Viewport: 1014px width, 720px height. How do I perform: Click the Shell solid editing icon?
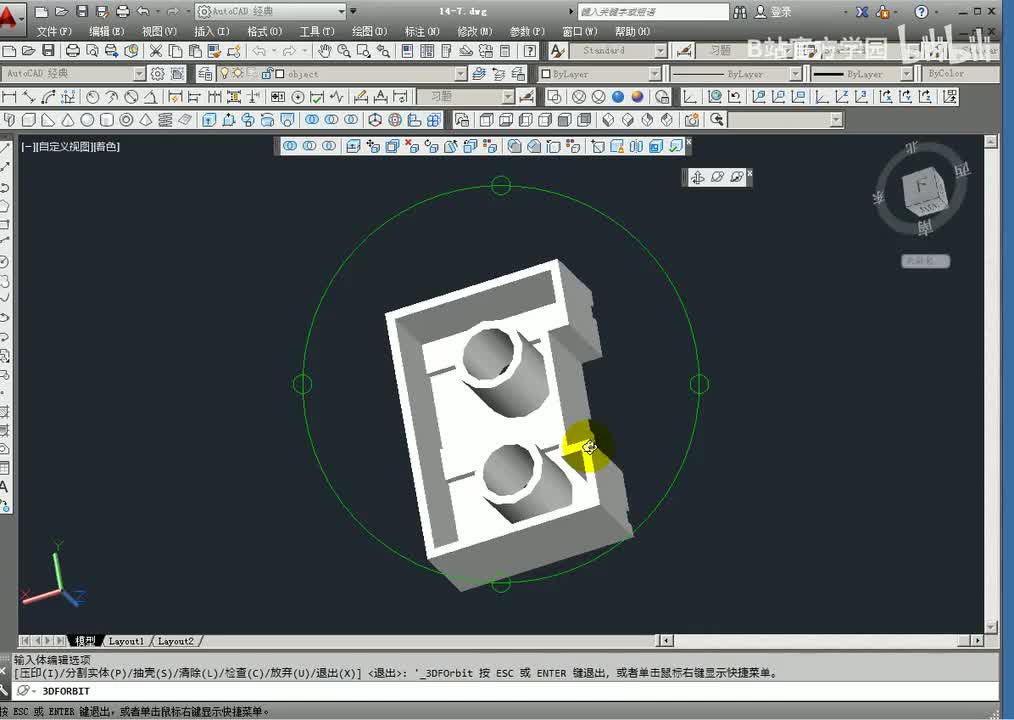pos(656,146)
